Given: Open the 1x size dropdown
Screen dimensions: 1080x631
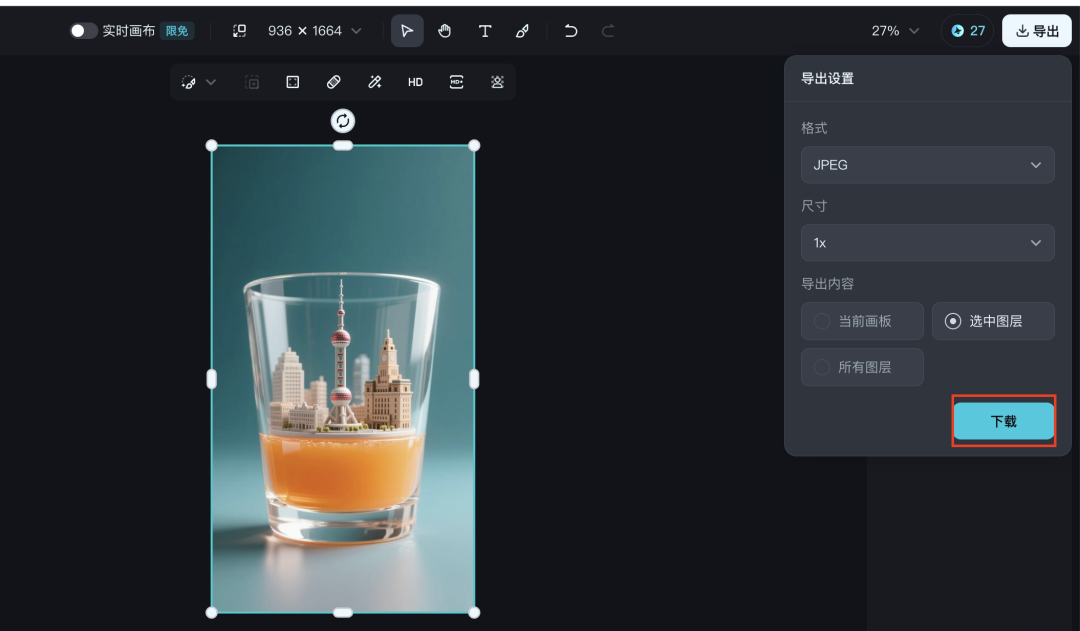Looking at the screenshot, I should coord(927,243).
